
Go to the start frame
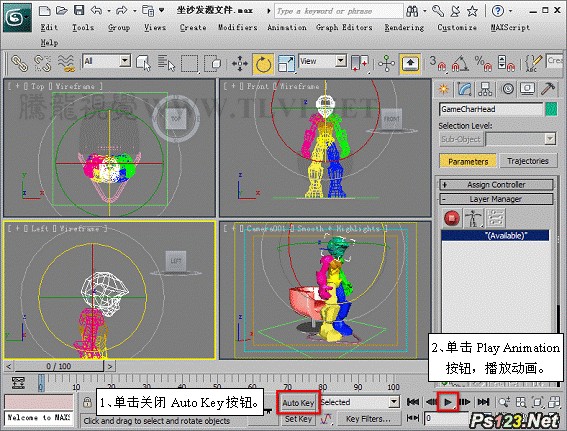[413, 402]
